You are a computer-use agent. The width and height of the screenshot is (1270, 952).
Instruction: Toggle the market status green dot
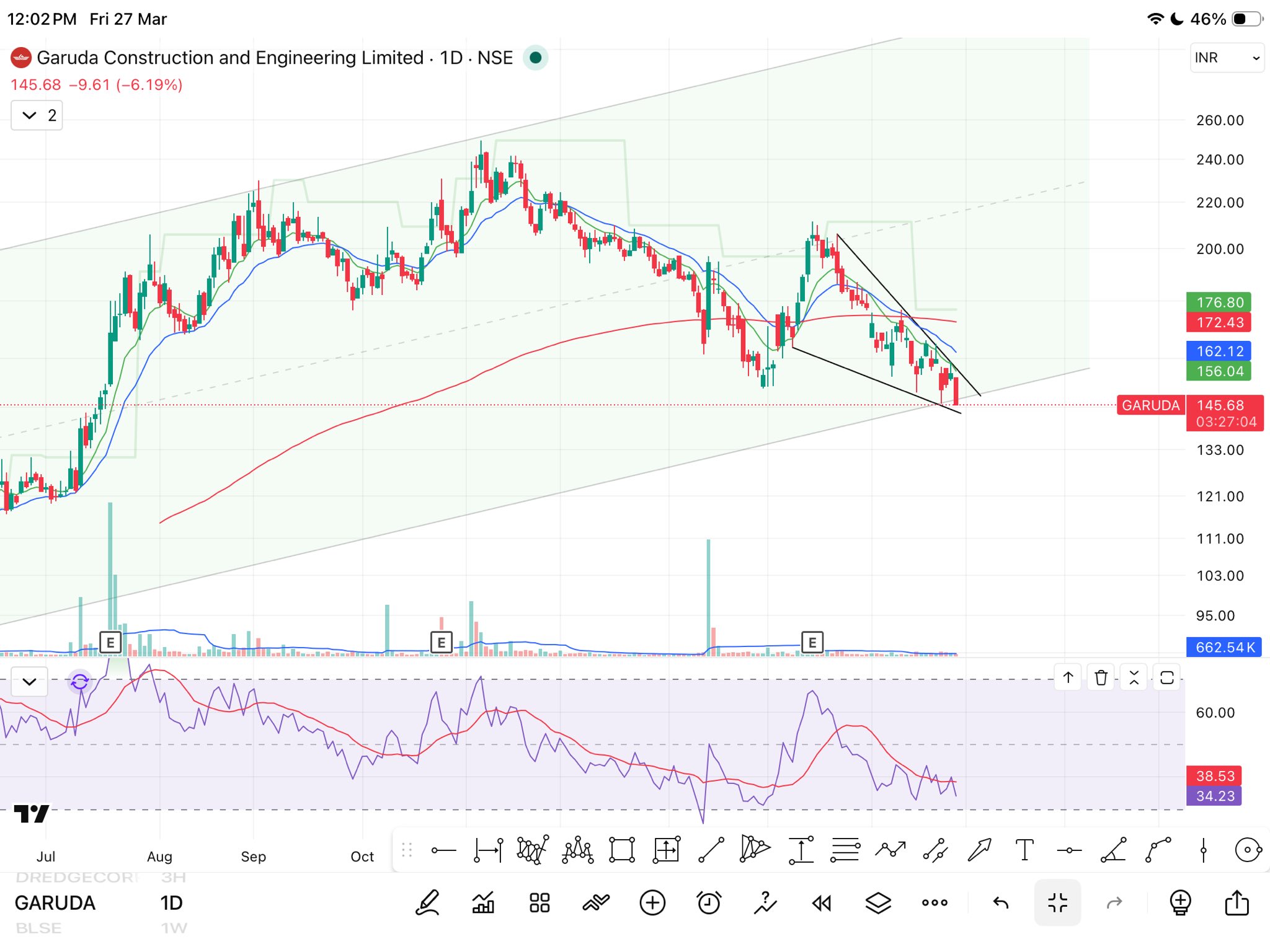coord(535,58)
